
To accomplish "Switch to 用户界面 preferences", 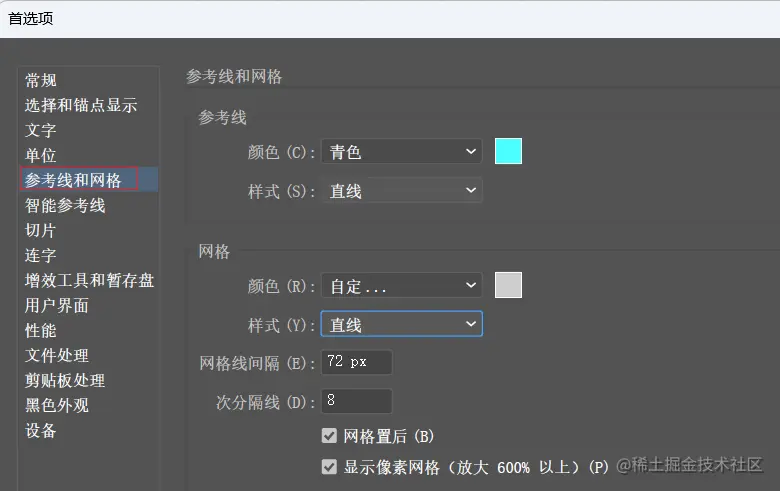I will pyautogui.click(x=57, y=305).
